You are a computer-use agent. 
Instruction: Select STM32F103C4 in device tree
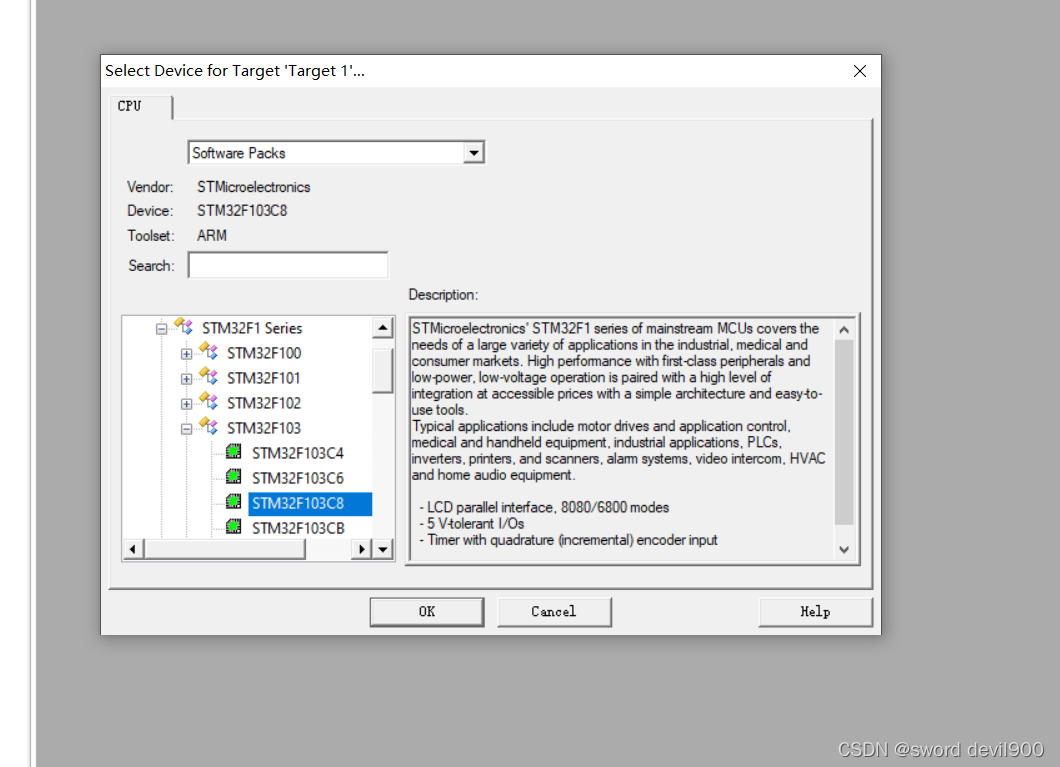(298, 453)
